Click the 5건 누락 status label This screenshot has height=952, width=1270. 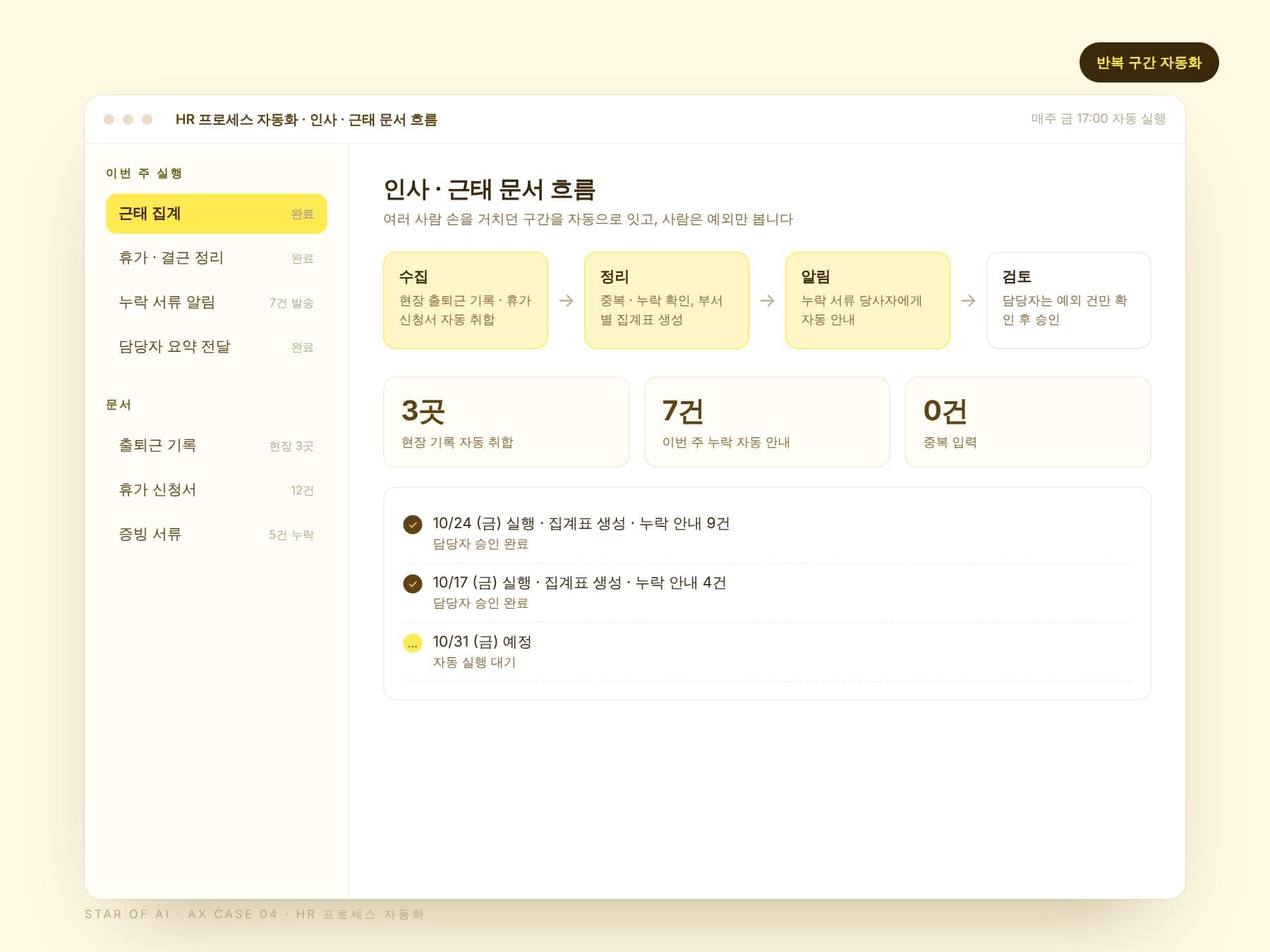tap(291, 535)
